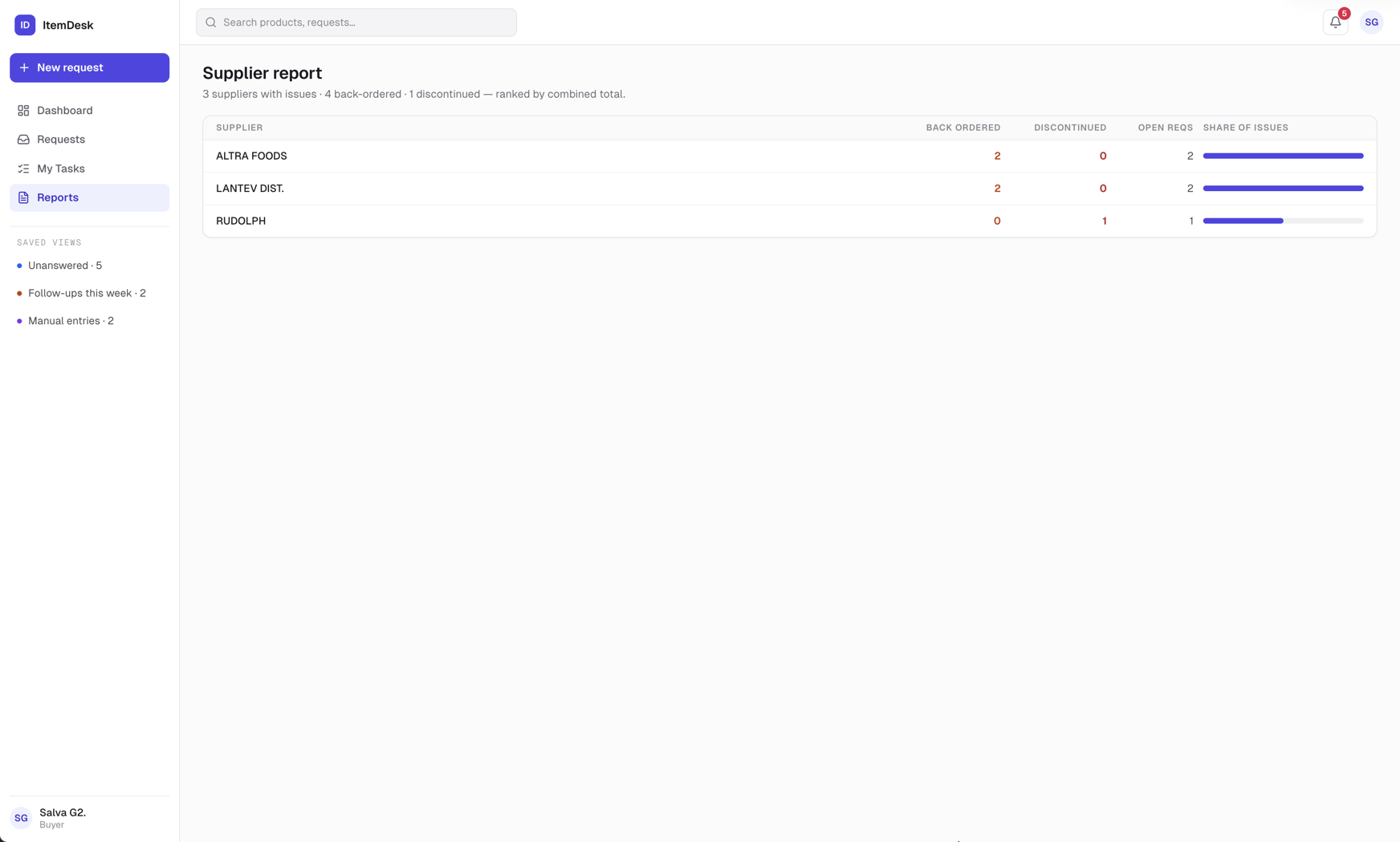Open Follow-ups this week saved view
This screenshot has height=842, width=1400.
(89, 293)
